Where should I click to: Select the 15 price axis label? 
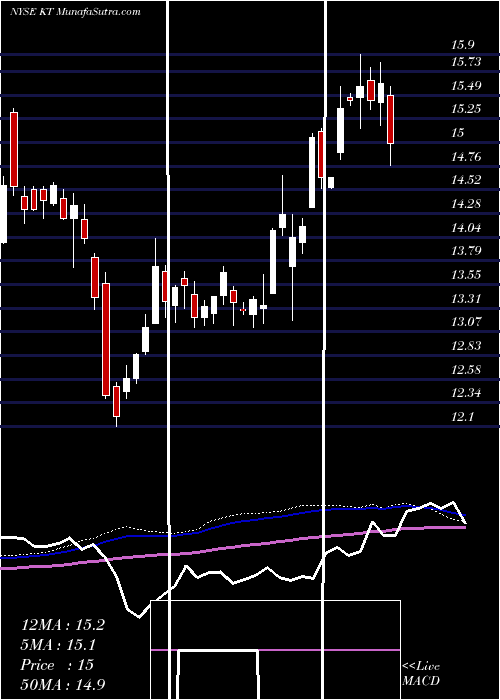point(458,133)
